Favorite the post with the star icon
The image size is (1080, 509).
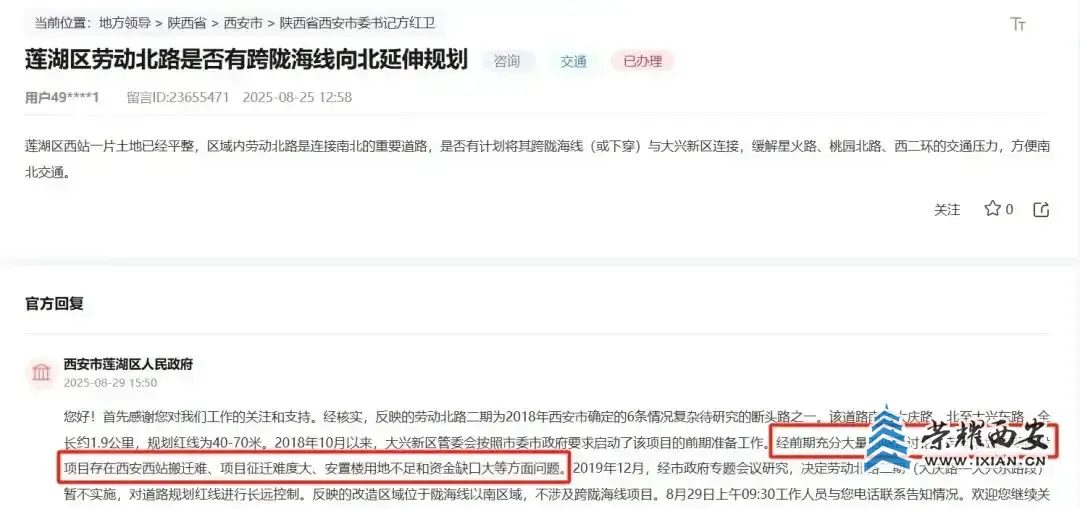click(992, 209)
